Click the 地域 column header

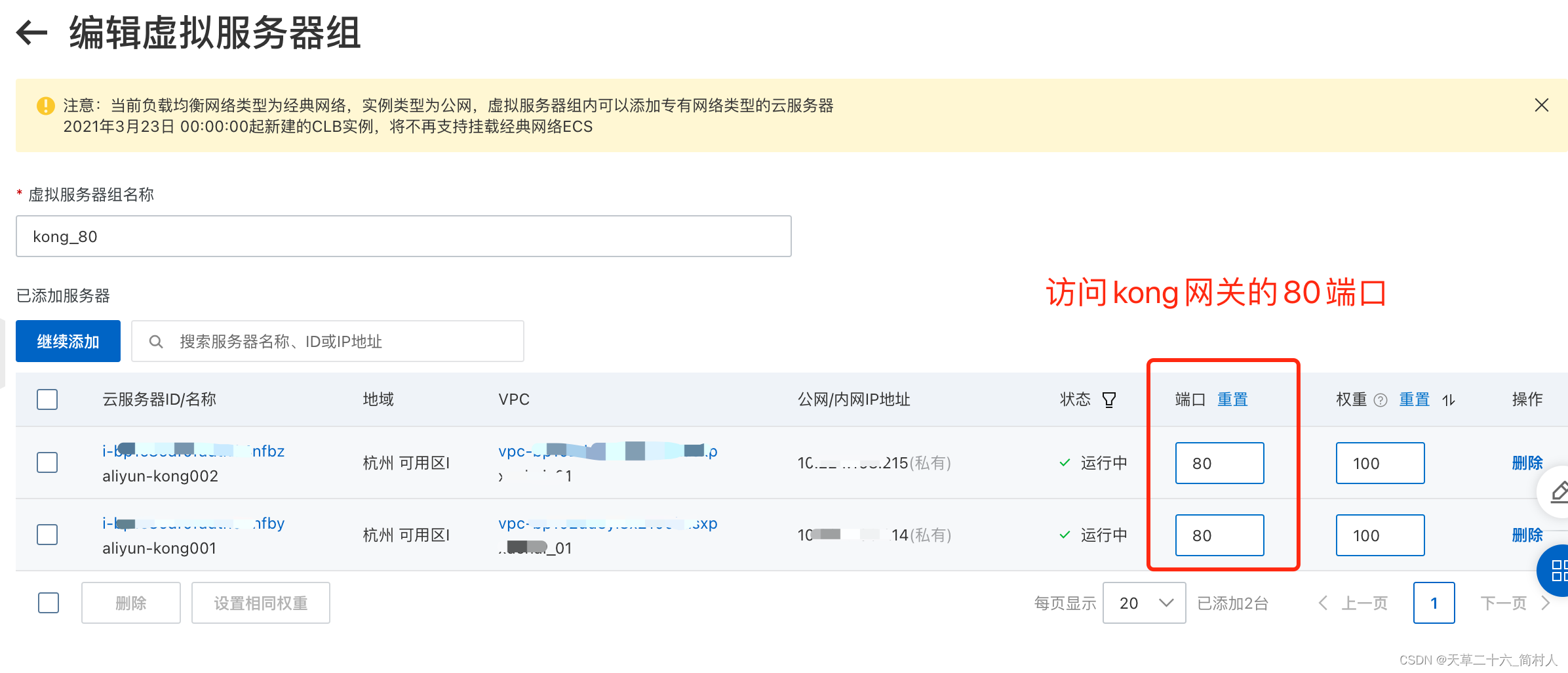click(x=379, y=399)
